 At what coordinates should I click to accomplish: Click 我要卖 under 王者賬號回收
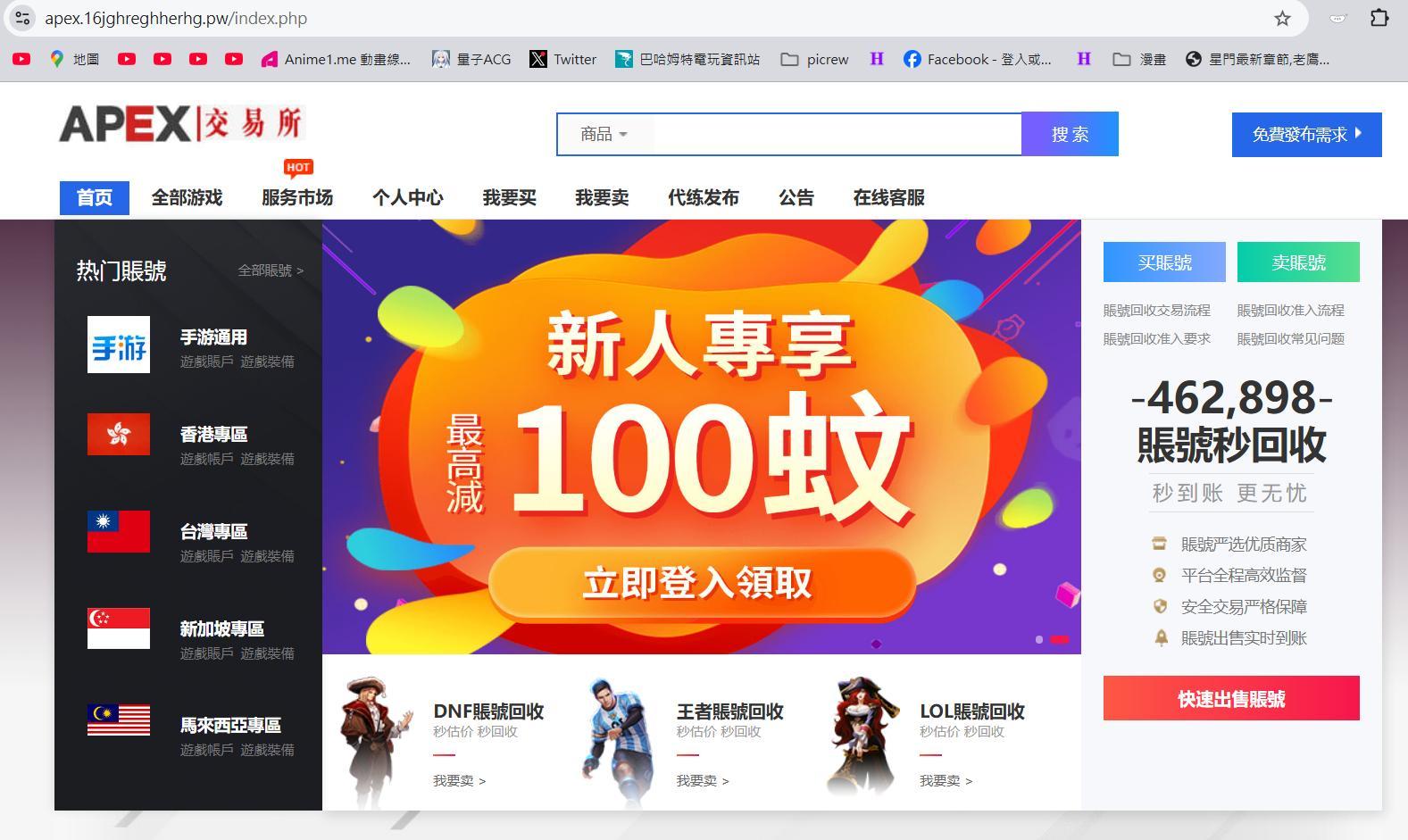(x=703, y=781)
